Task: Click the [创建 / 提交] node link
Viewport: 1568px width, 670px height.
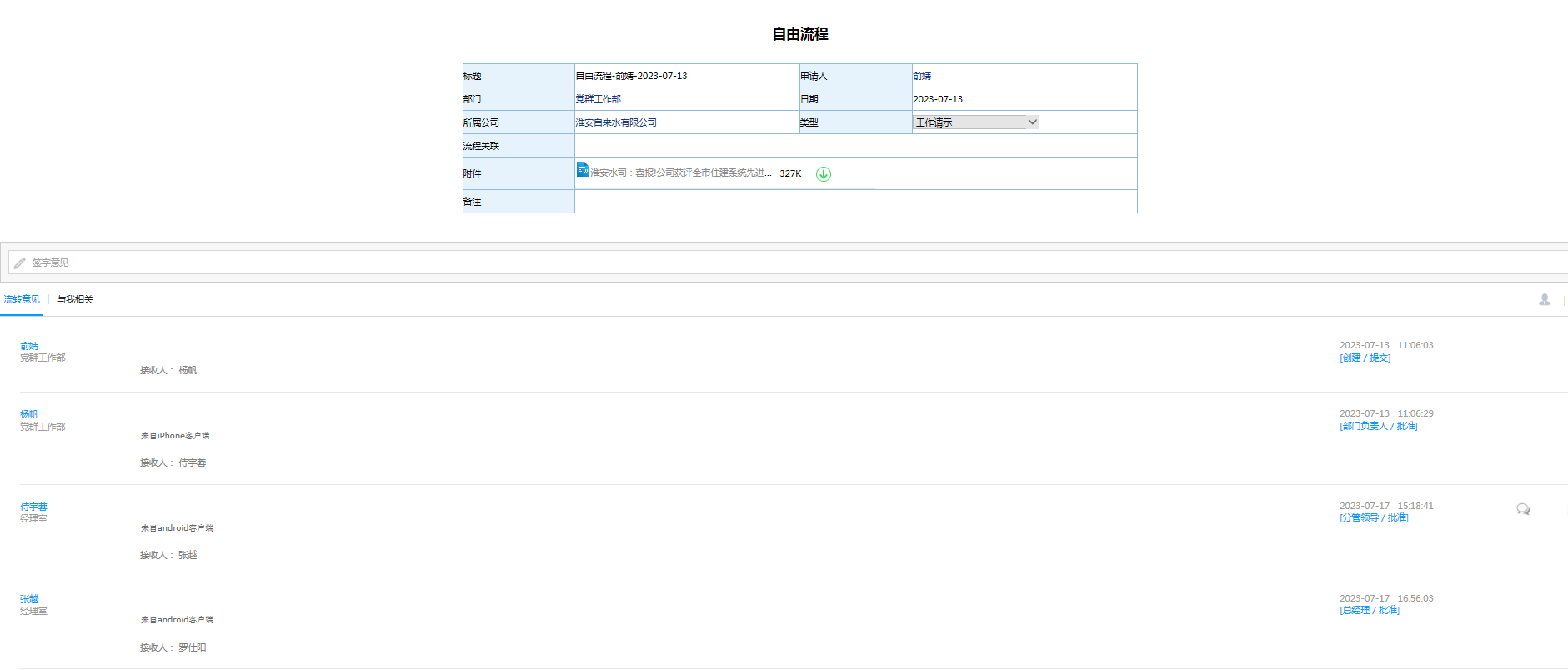Action: click(x=1365, y=357)
